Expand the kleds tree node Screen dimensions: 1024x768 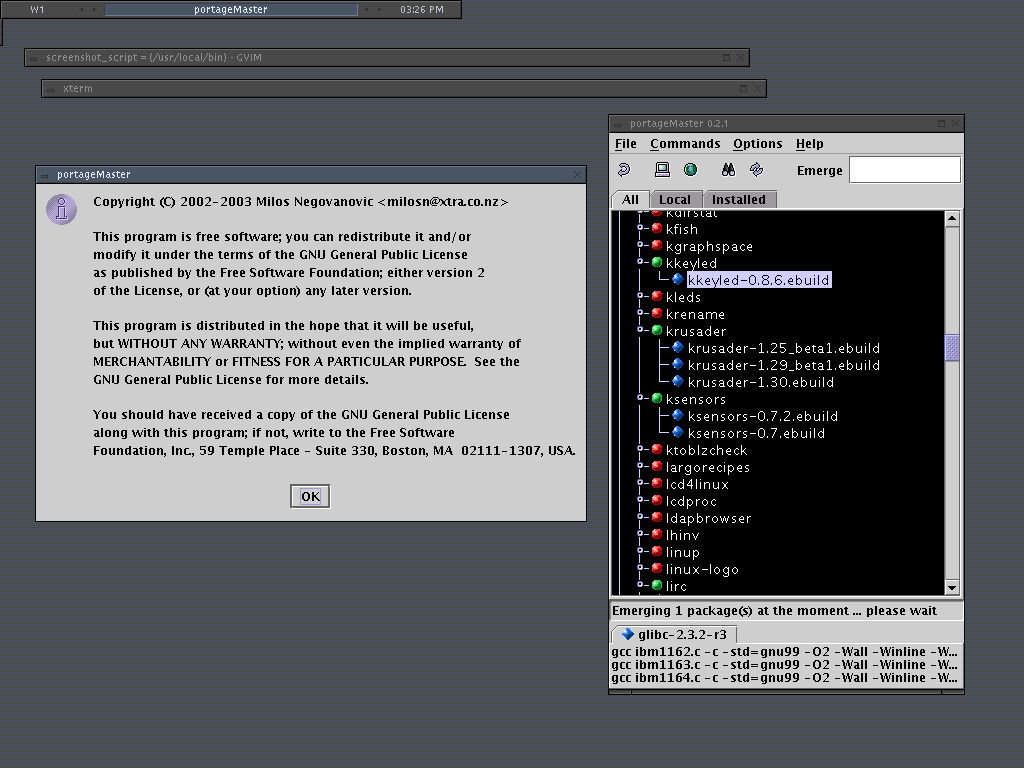tap(640, 296)
